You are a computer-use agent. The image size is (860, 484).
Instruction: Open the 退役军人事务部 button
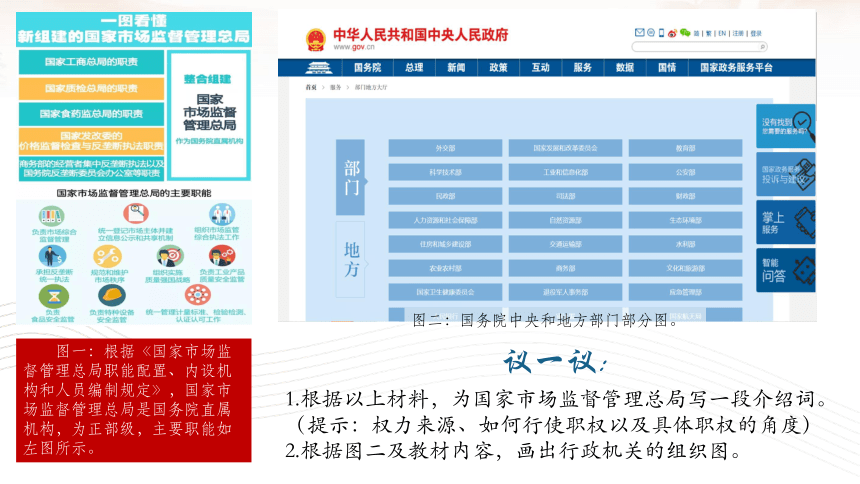(x=565, y=292)
